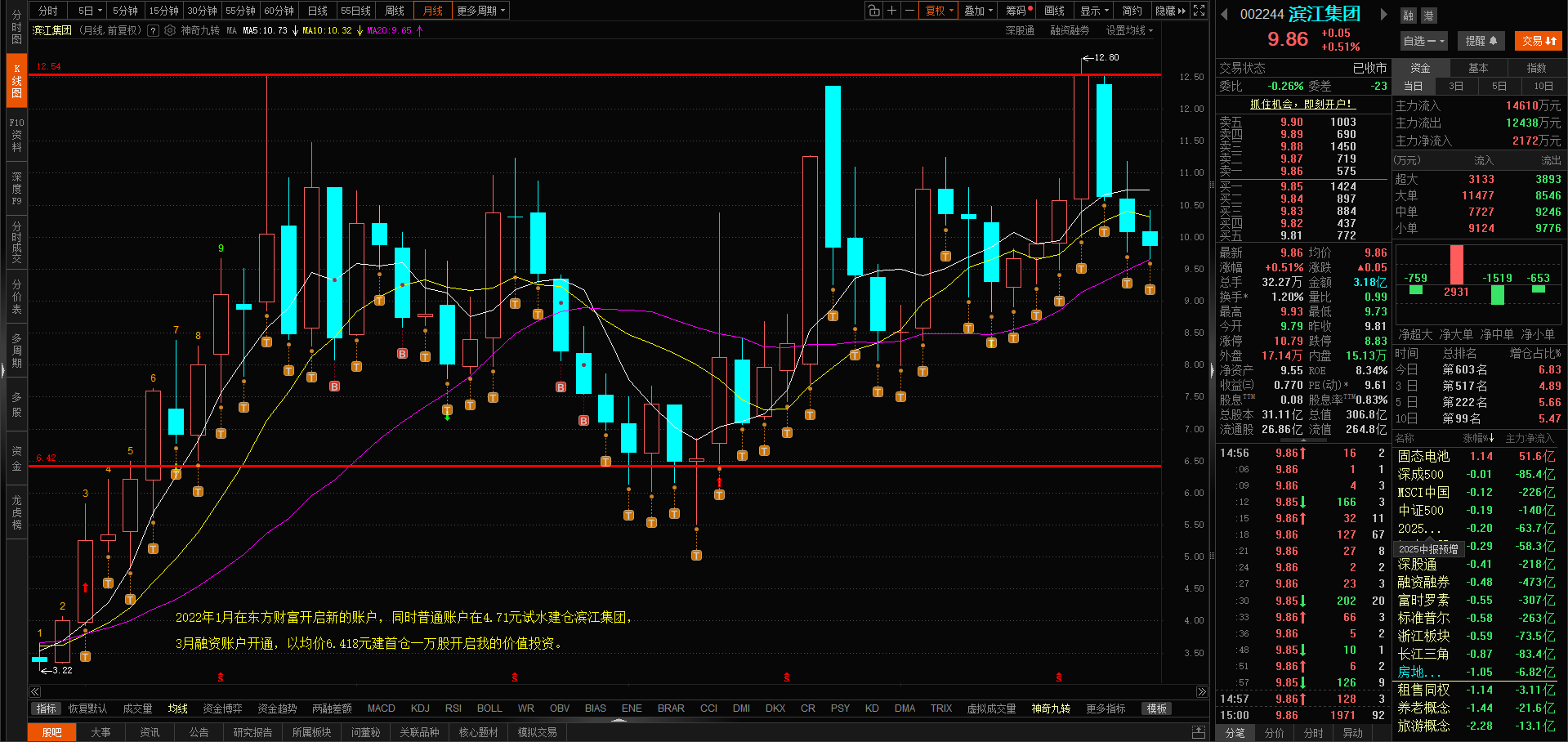Viewport: 1568px width, 742px height.
Task: Select MACD indicator in bottom bar
Action: (x=381, y=708)
